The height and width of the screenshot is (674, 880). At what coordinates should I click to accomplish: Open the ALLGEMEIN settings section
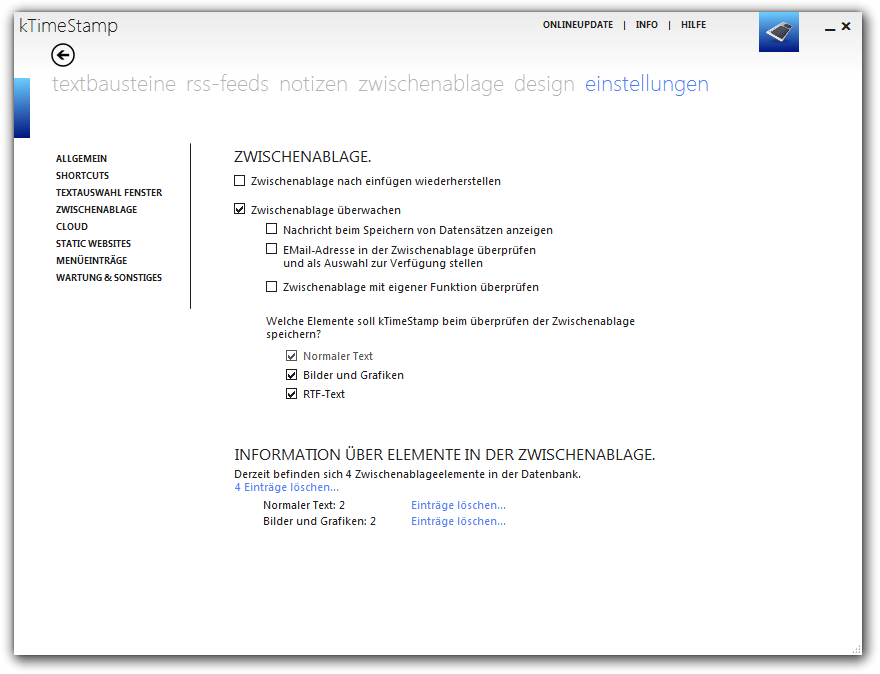click(x=81, y=159)
